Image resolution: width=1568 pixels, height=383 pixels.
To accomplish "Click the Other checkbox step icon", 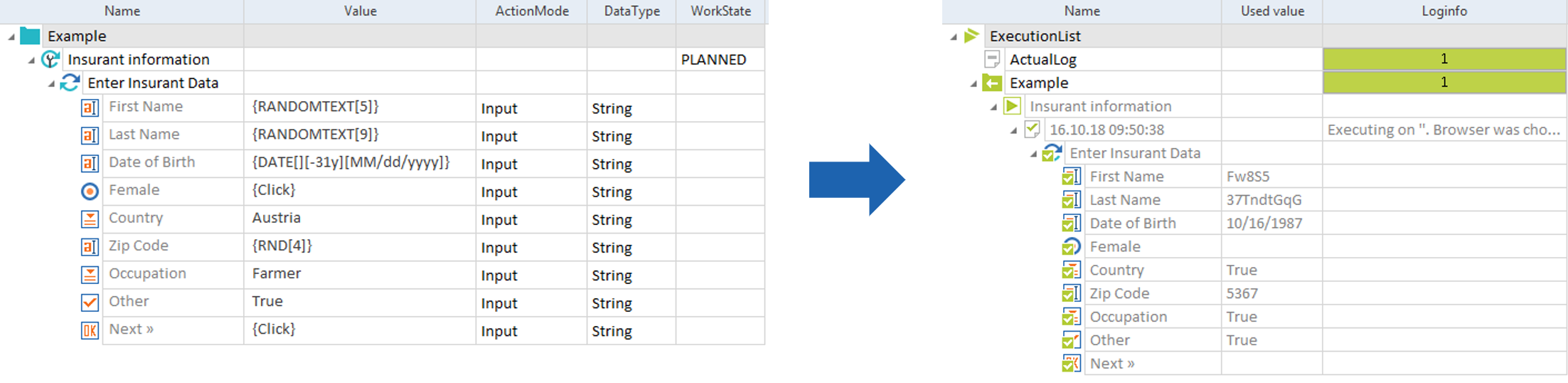I will 90,302.
